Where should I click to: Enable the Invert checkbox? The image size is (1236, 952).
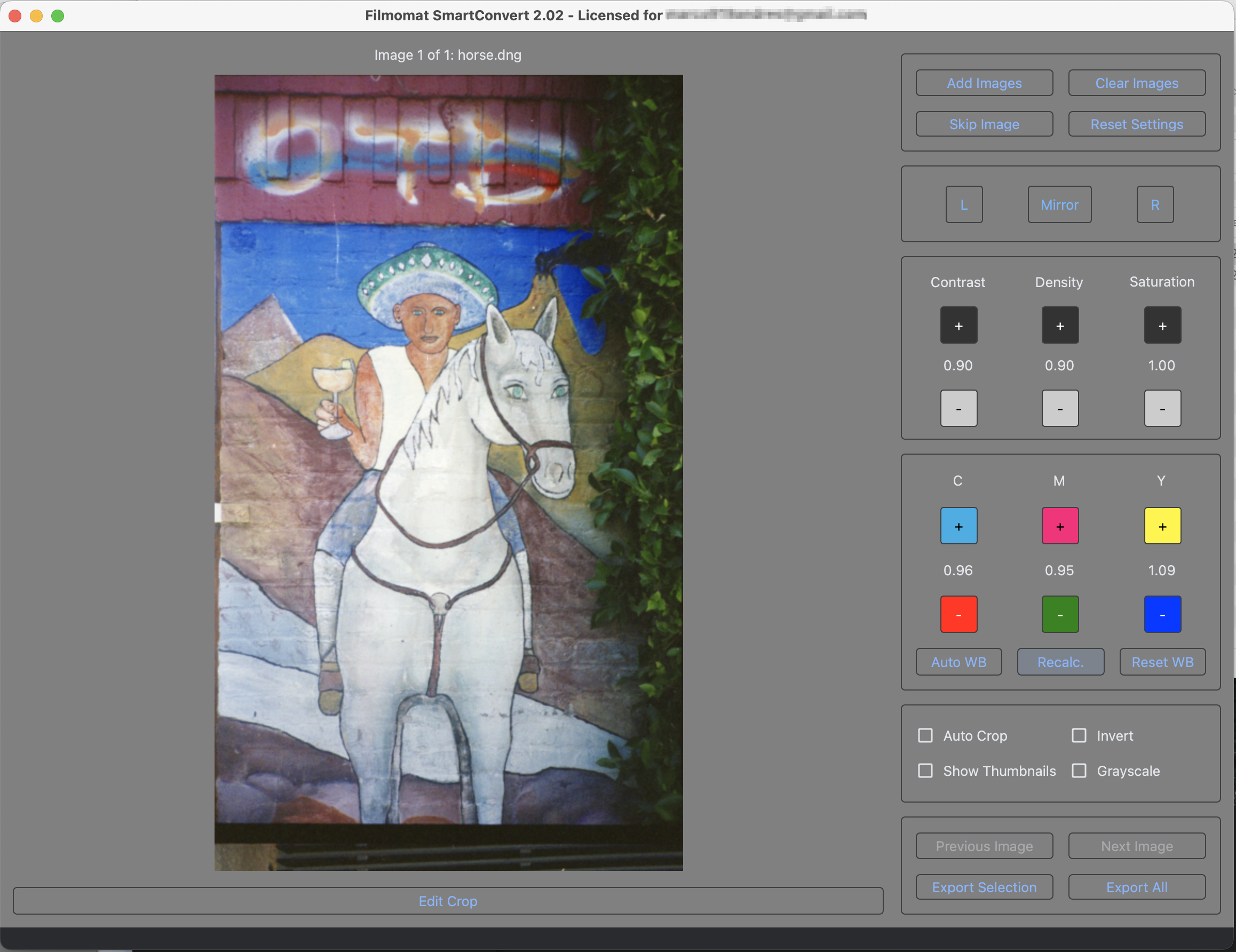point(1079,736)
